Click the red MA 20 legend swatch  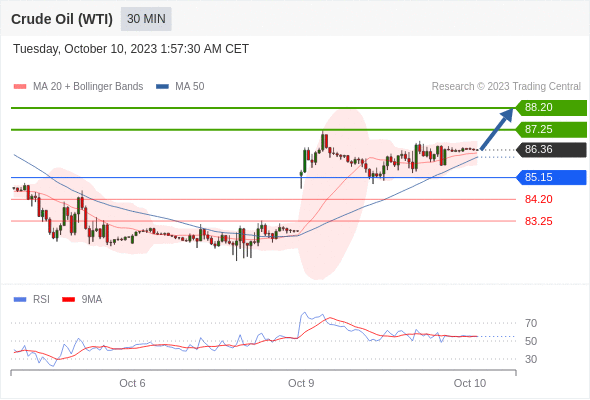click(20, 87)
